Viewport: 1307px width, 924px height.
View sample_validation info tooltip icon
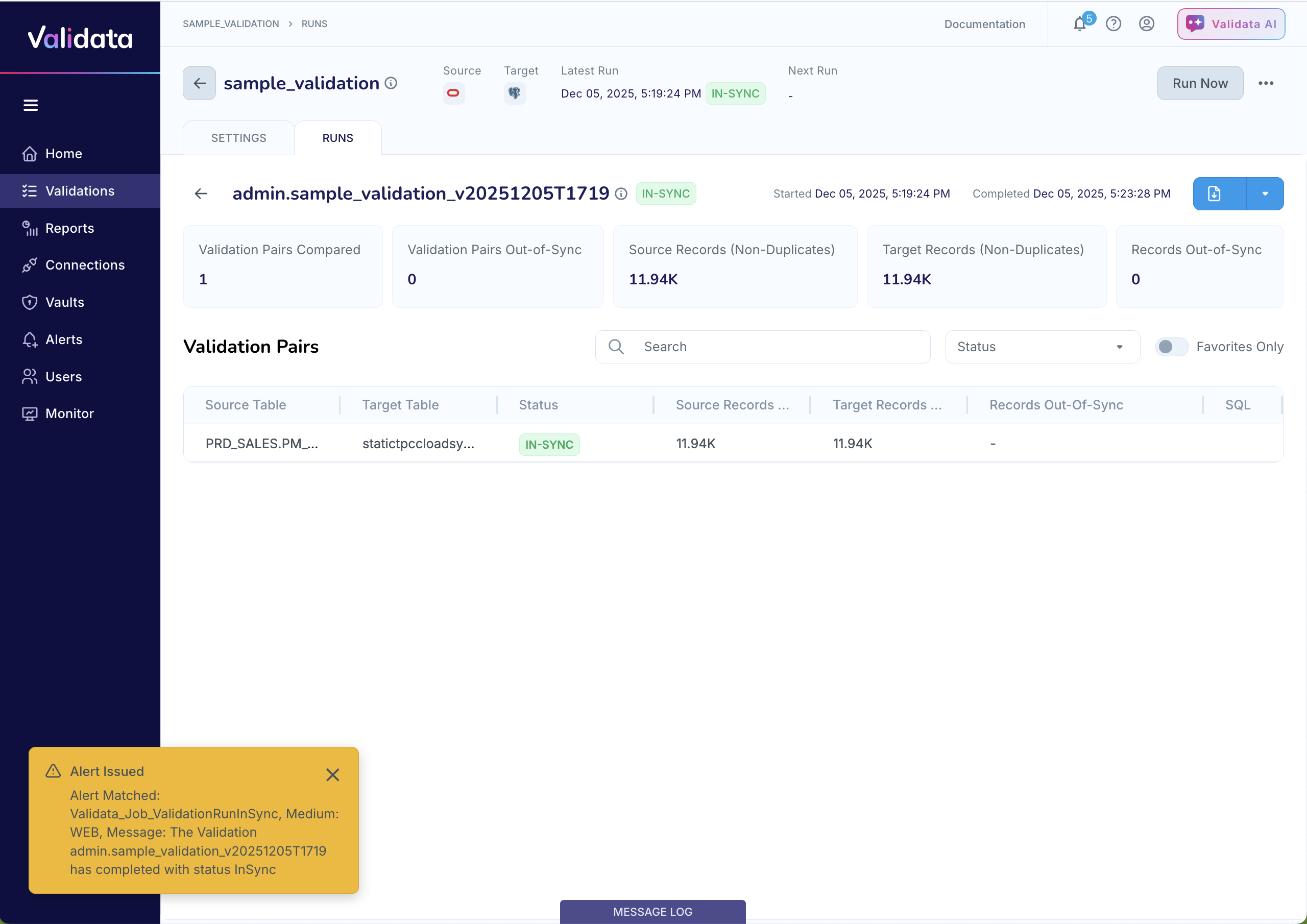pos(391,83)
